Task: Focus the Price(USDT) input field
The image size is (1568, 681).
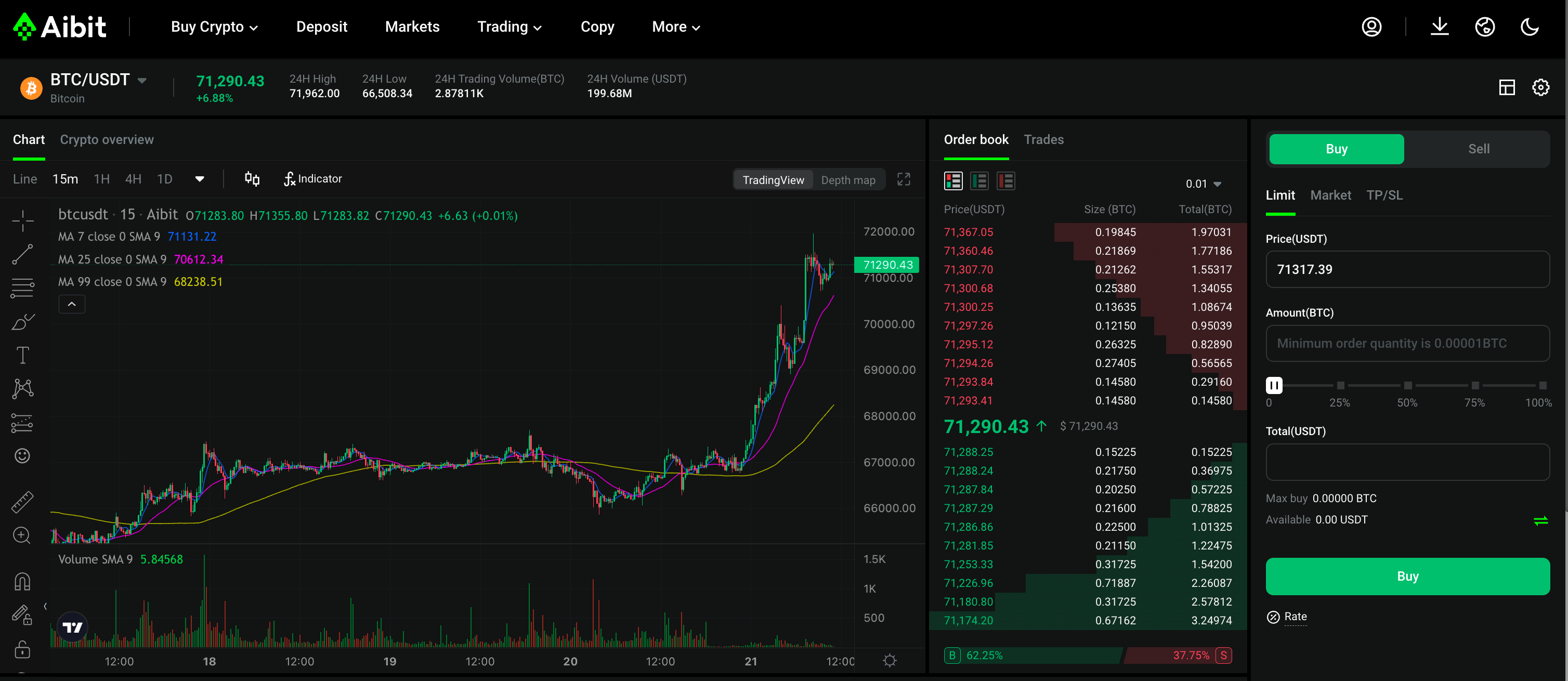Action: coord(1407,269)
